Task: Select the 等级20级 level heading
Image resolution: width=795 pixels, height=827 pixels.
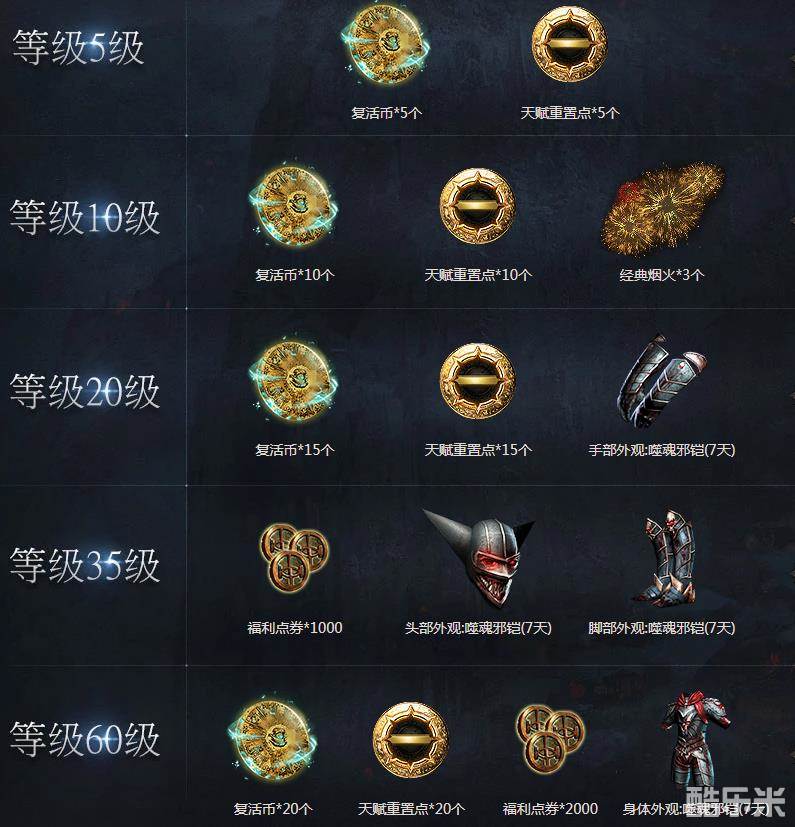Action: (85, 391)
